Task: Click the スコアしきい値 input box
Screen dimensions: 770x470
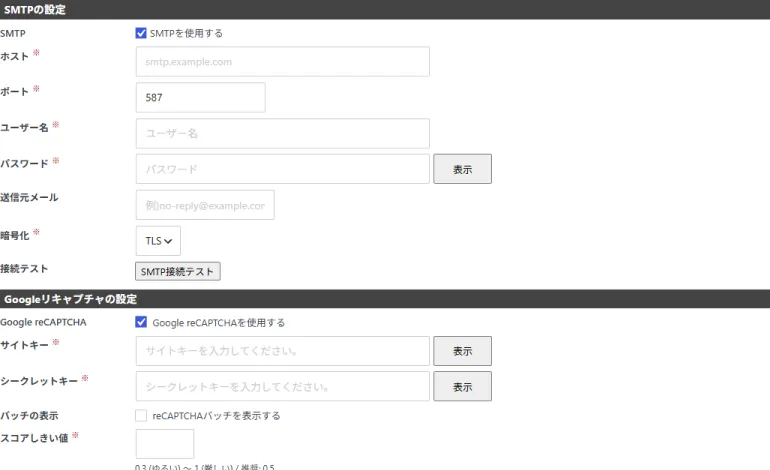Action: 165,443
